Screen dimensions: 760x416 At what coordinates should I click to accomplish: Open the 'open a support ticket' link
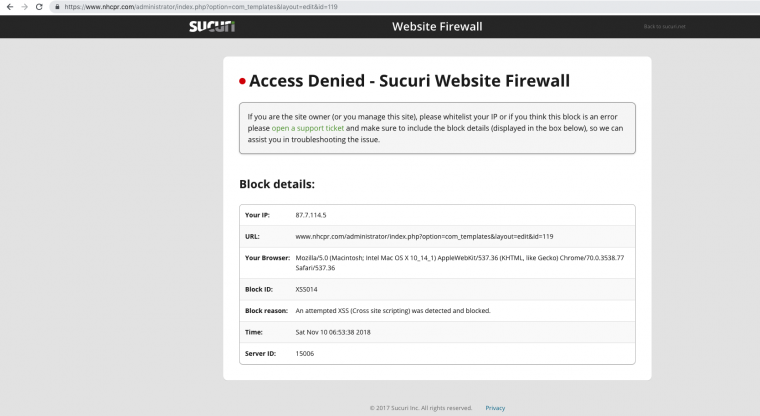(307, 128)
